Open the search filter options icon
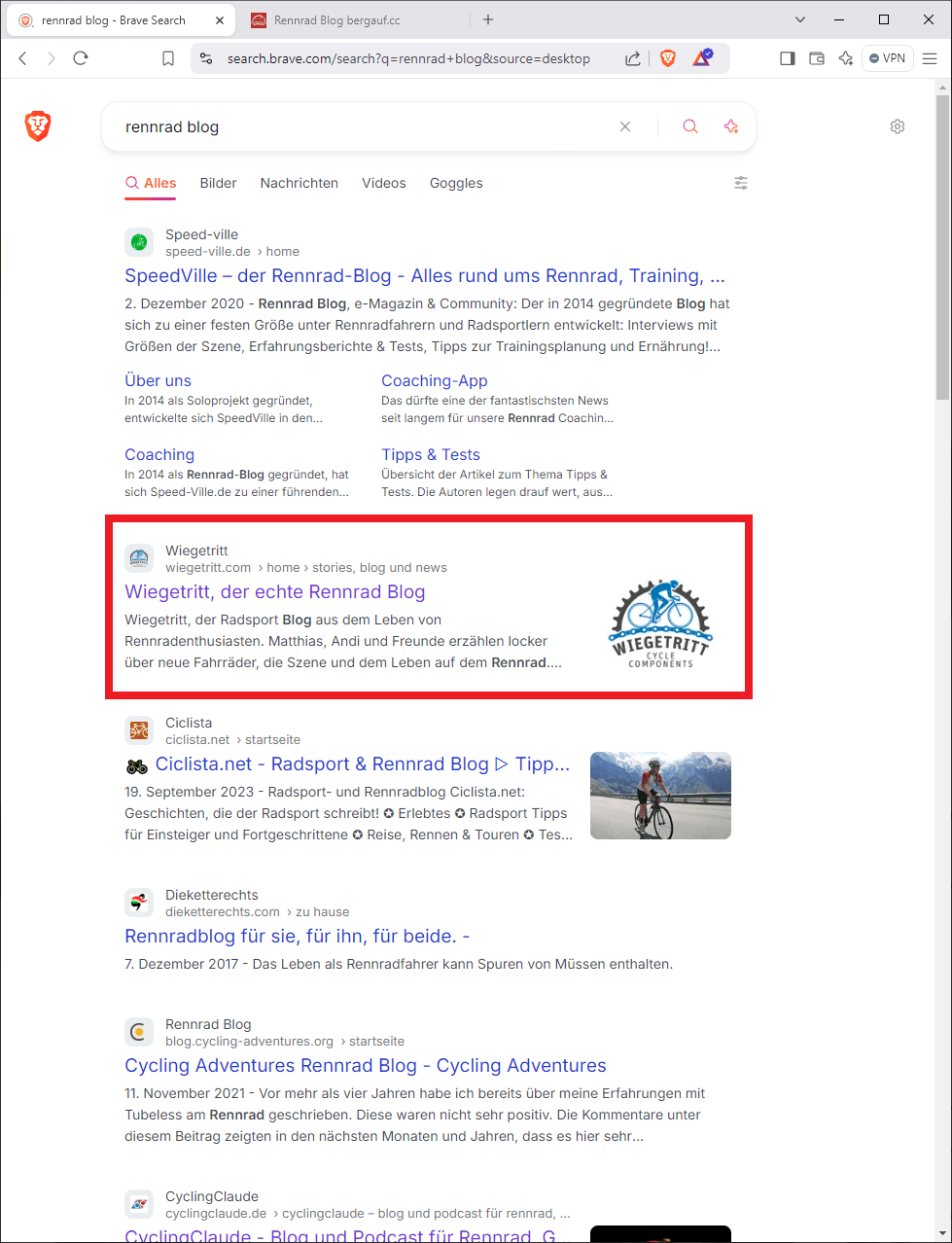The height and width of the screenshot is (1243, 952). coord(741,183)
